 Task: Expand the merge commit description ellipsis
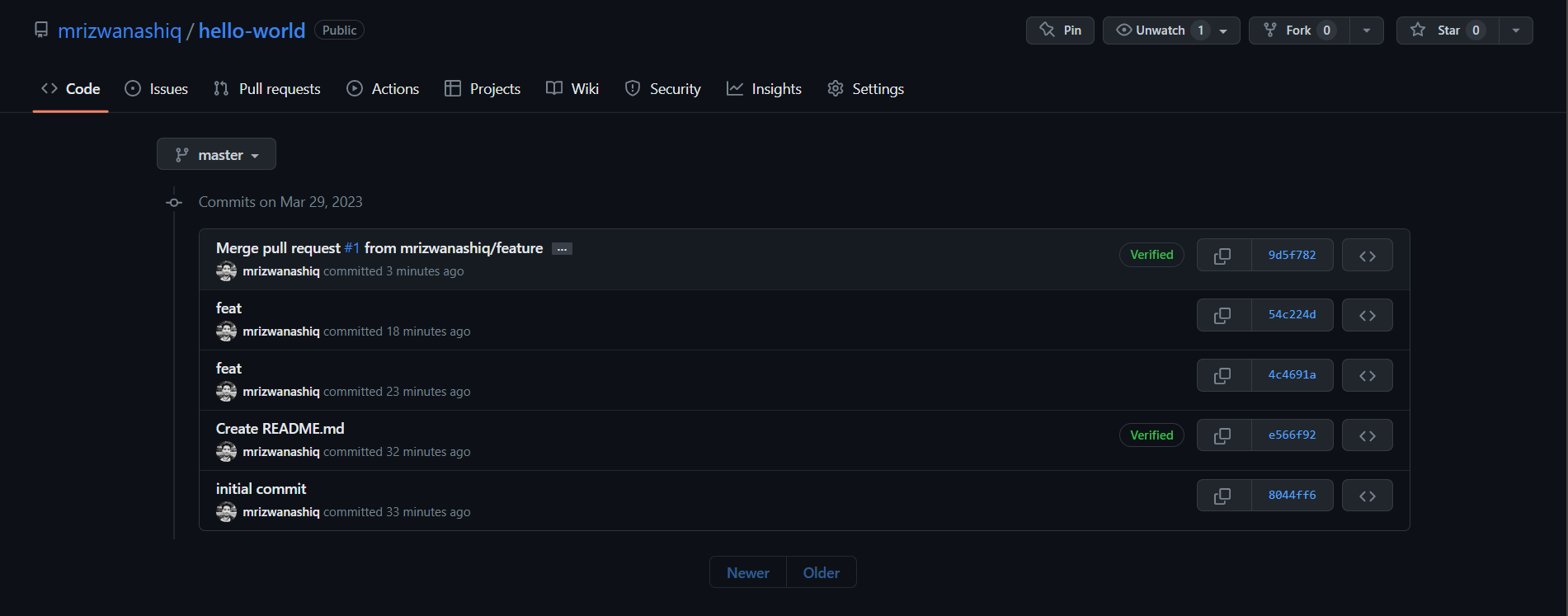pos(562,249)
